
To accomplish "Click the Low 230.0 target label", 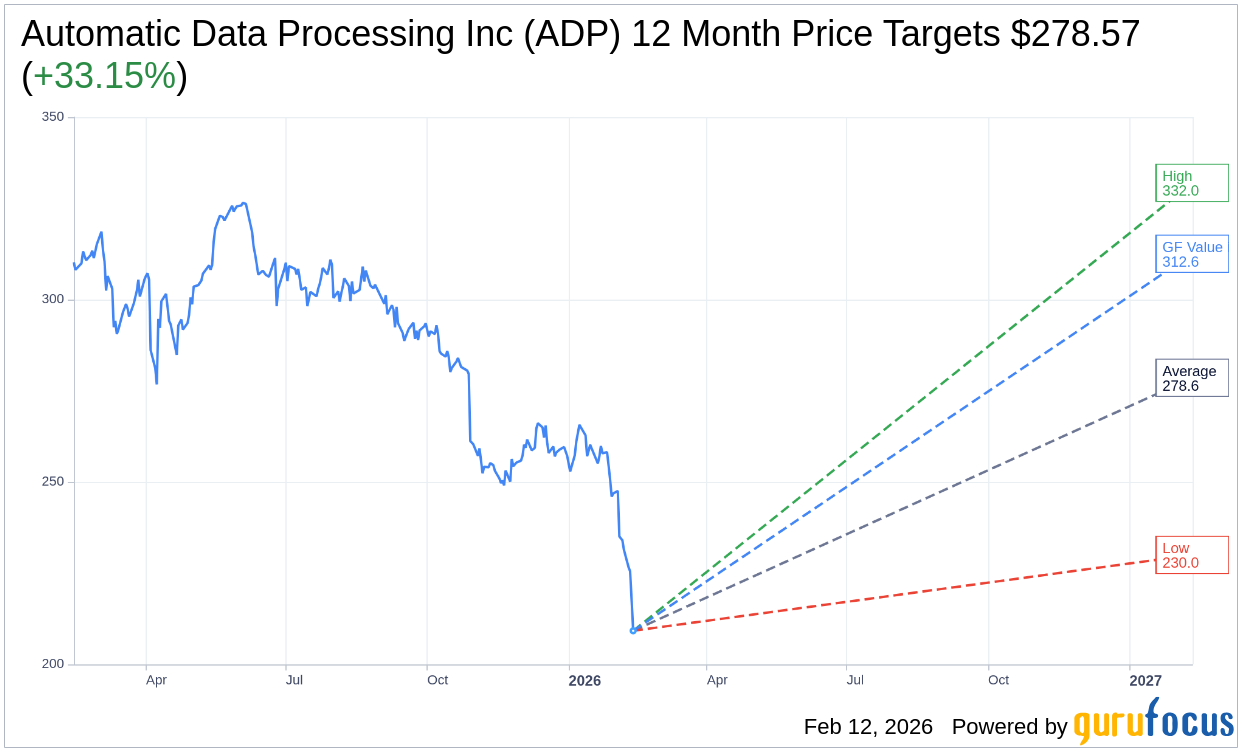I will [x=1192, y=555].
